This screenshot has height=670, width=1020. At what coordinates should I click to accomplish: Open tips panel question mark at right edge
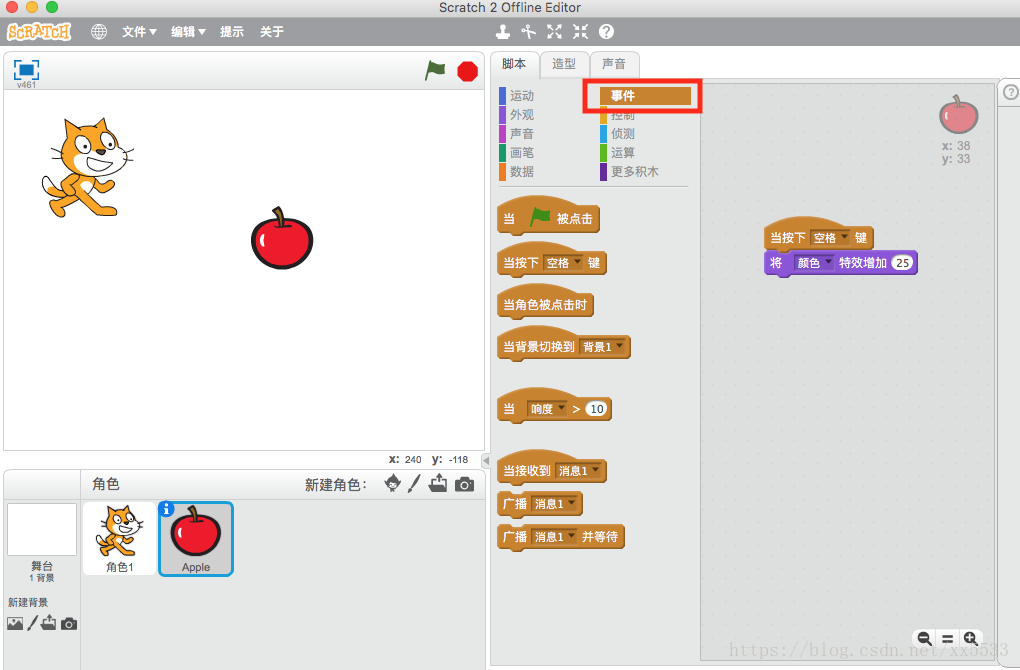click(x=1010, y=92)
